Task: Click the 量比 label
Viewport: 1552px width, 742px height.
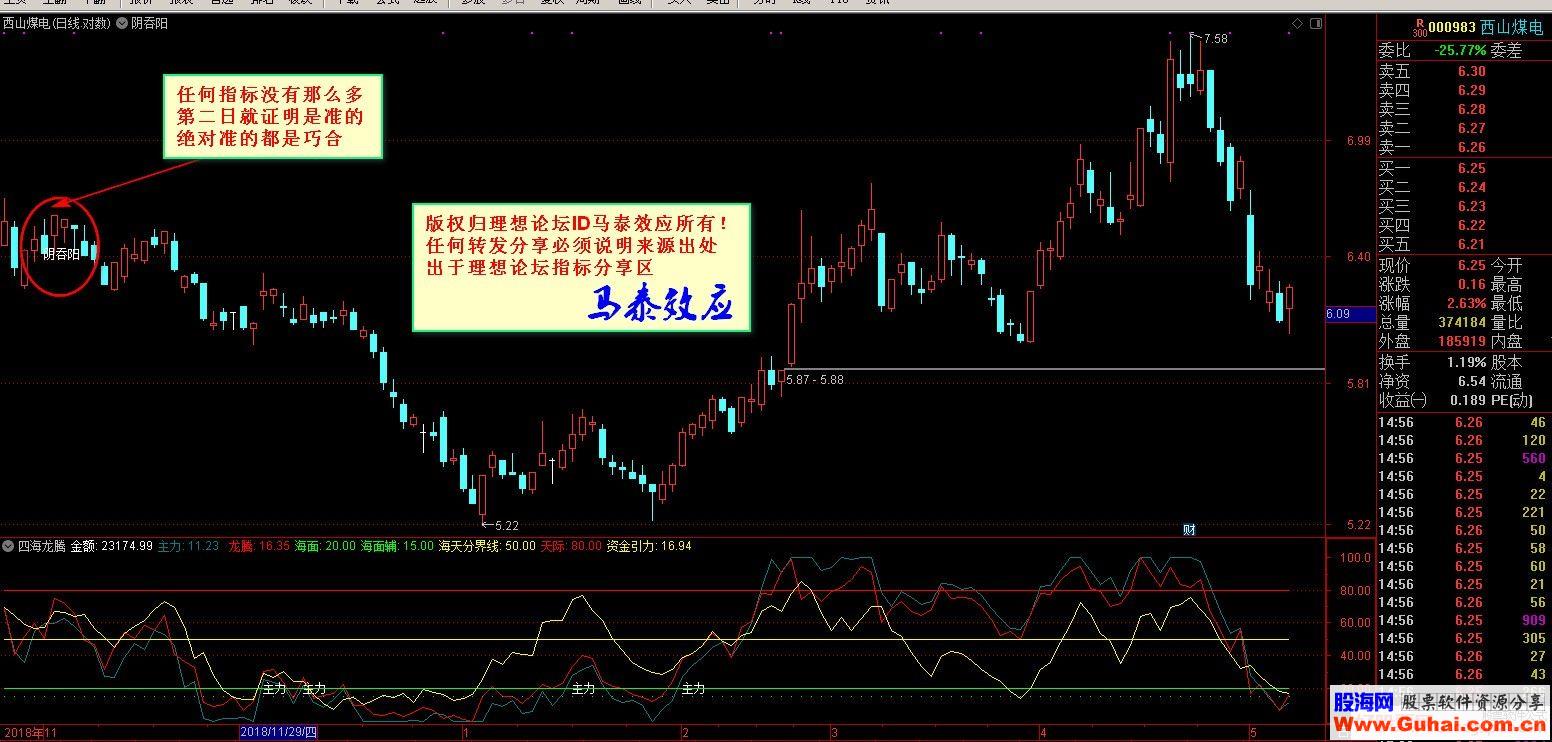Action: (1506, 322)
